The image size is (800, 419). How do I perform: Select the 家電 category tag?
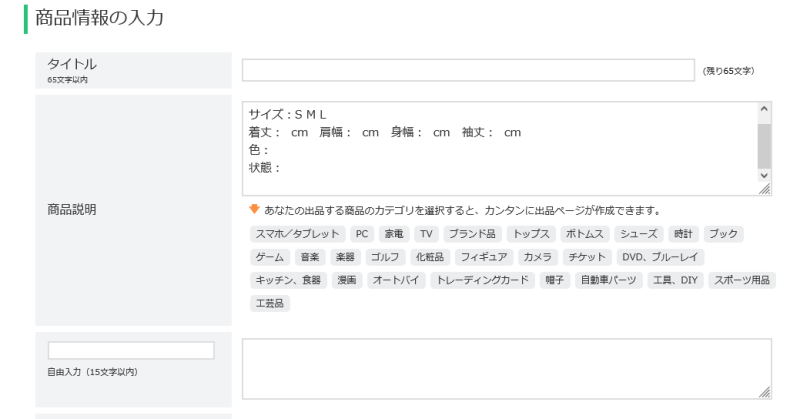pos(395,233)
